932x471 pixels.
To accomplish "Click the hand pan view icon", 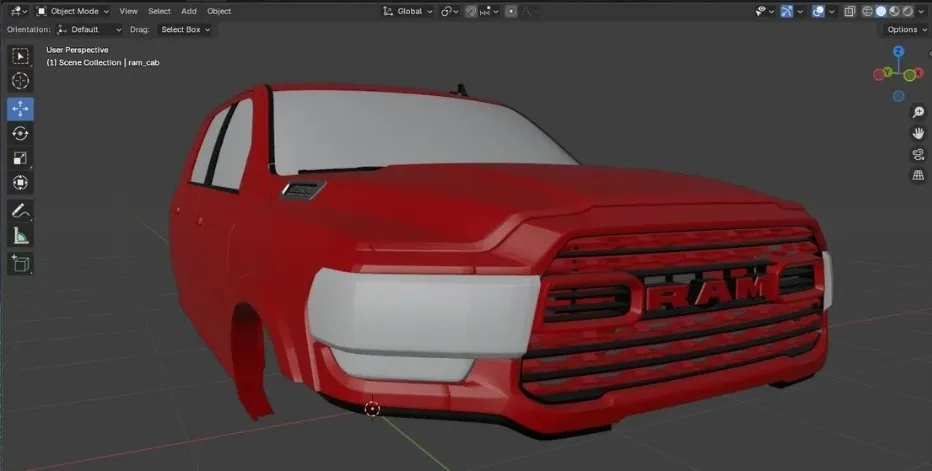I will pos(918,133).
